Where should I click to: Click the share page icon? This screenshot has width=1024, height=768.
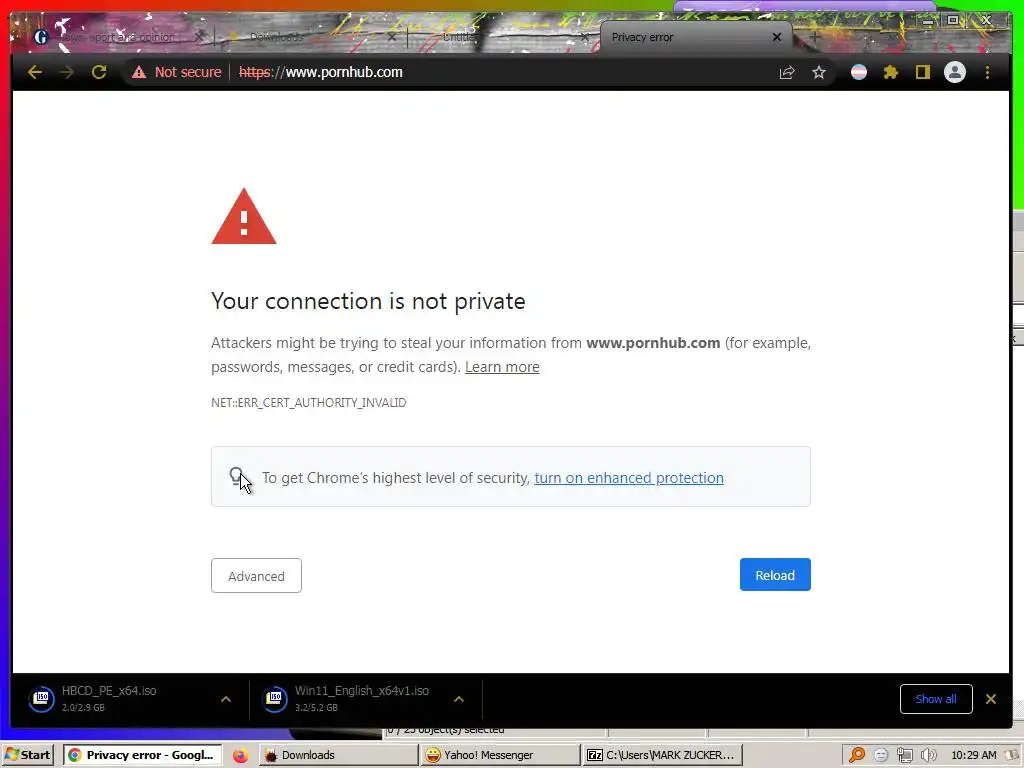787,72
